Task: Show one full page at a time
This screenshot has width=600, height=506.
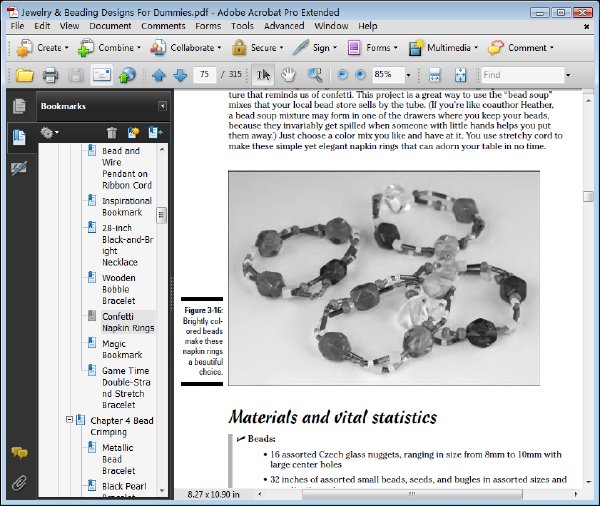Action: click(460, 75)
